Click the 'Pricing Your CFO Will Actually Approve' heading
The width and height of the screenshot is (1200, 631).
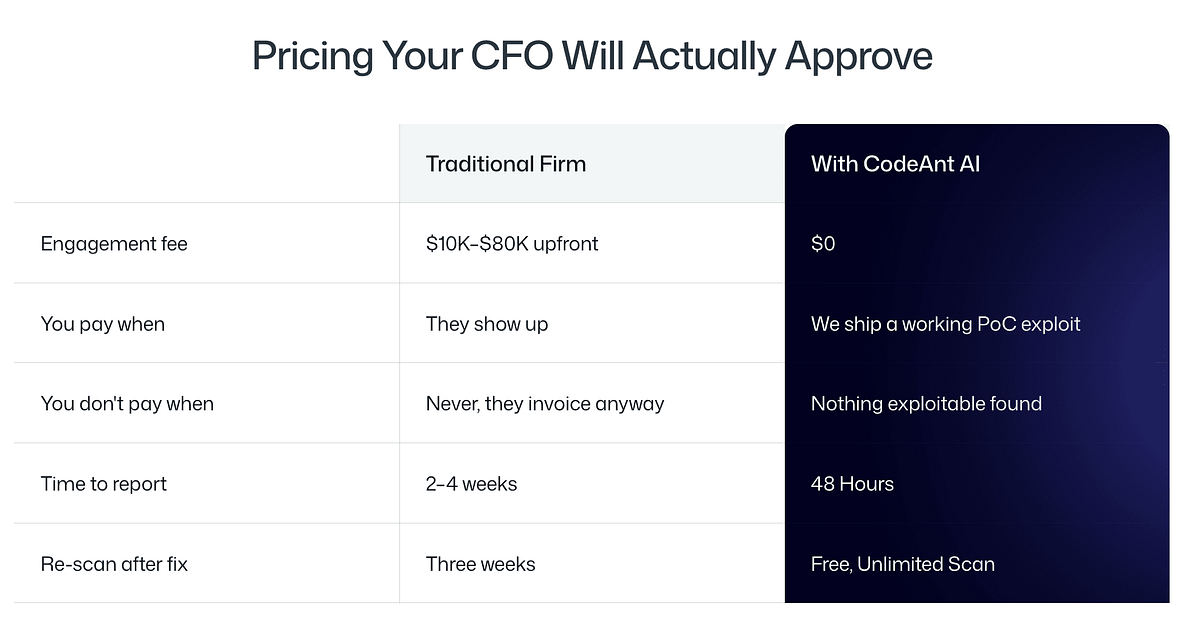point(592,56)
